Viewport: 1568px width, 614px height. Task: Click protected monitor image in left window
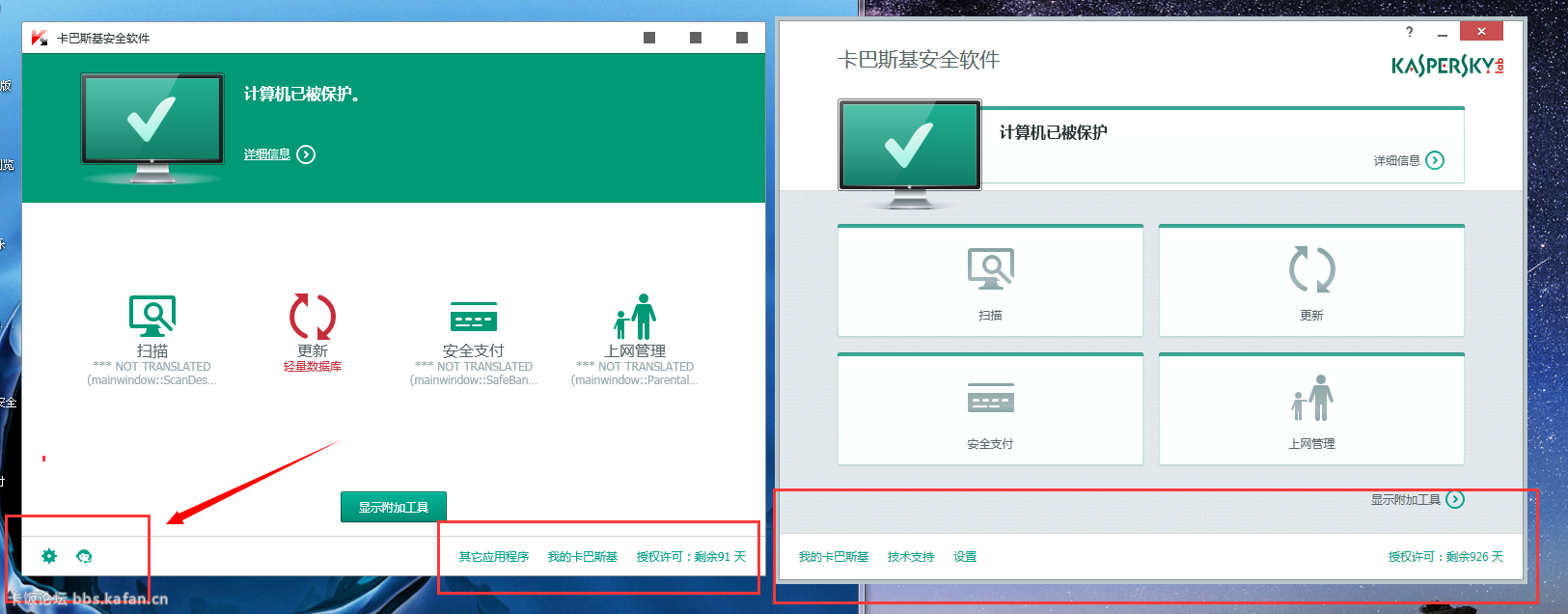pos(152,127)
